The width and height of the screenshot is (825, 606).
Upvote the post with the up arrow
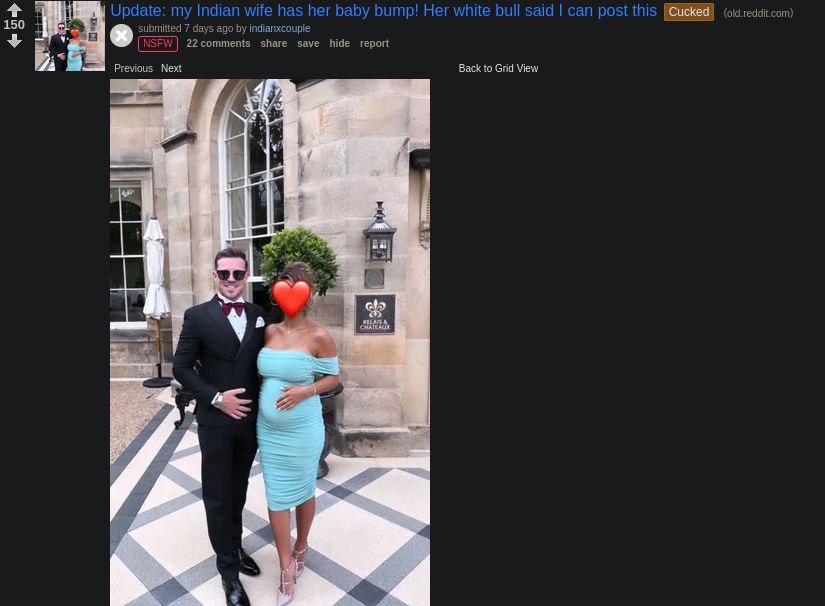[x=14, y=9]
